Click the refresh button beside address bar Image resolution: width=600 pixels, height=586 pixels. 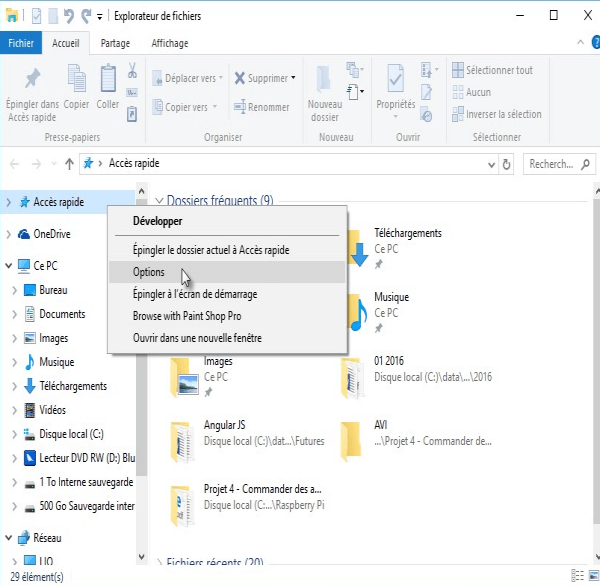507,164
